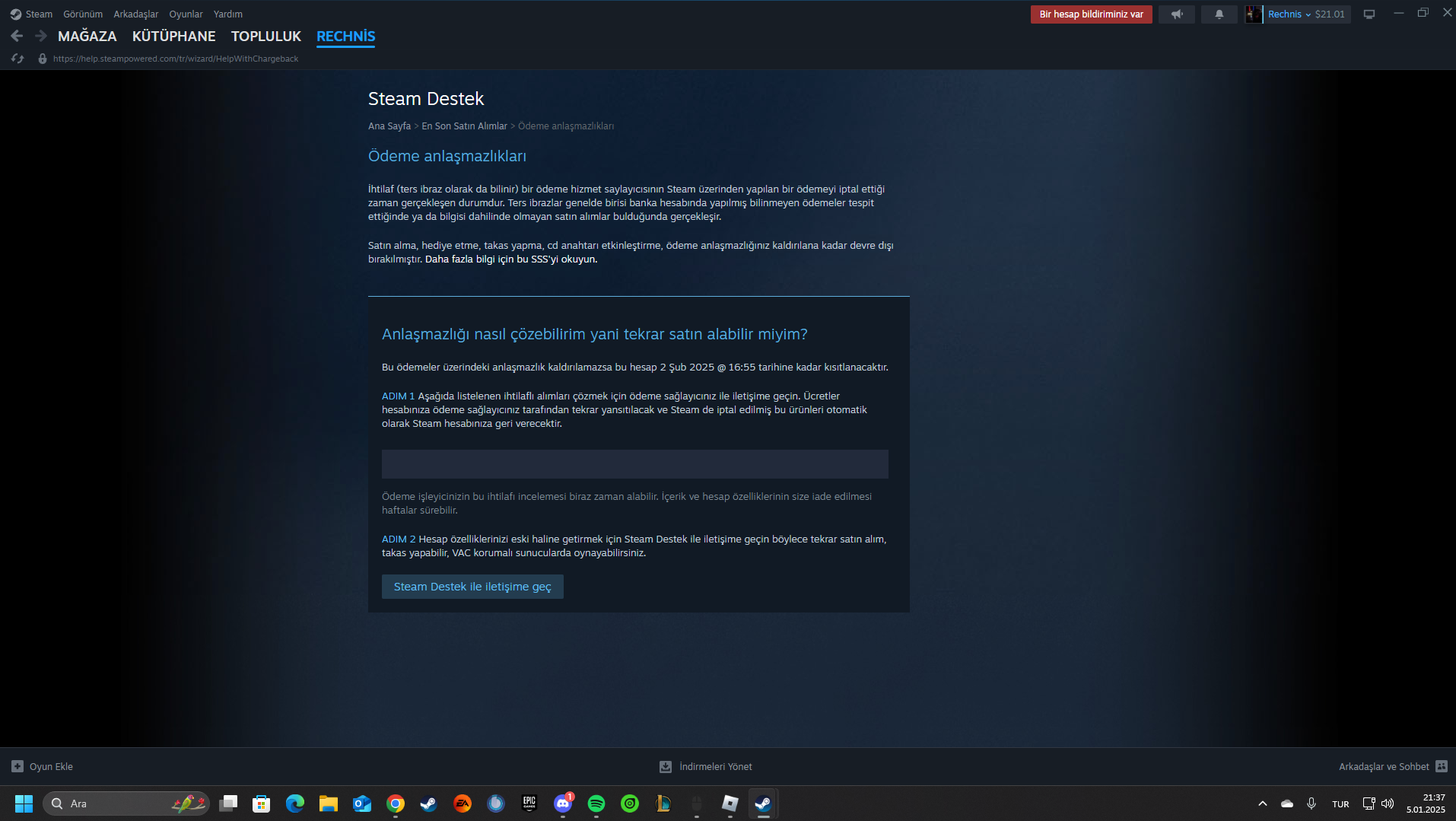Launch Microsoft Store from the taskbar
This screenshot has width=1456, height=821.
[262, 803]
